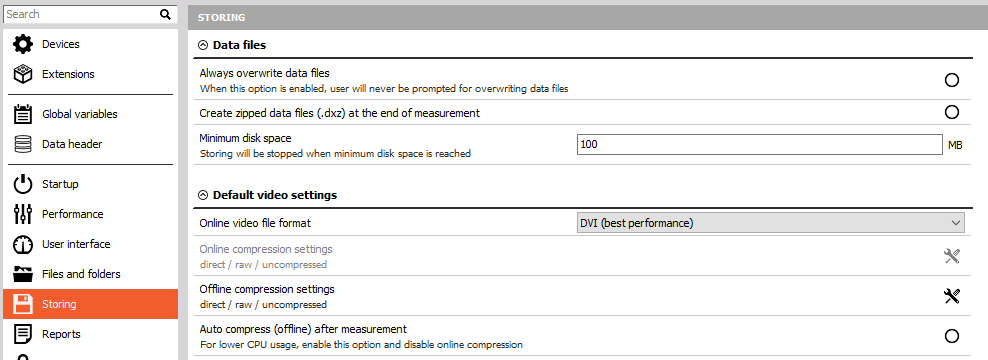
Task: Collapse the Data files section
Action: click(203, 45)
